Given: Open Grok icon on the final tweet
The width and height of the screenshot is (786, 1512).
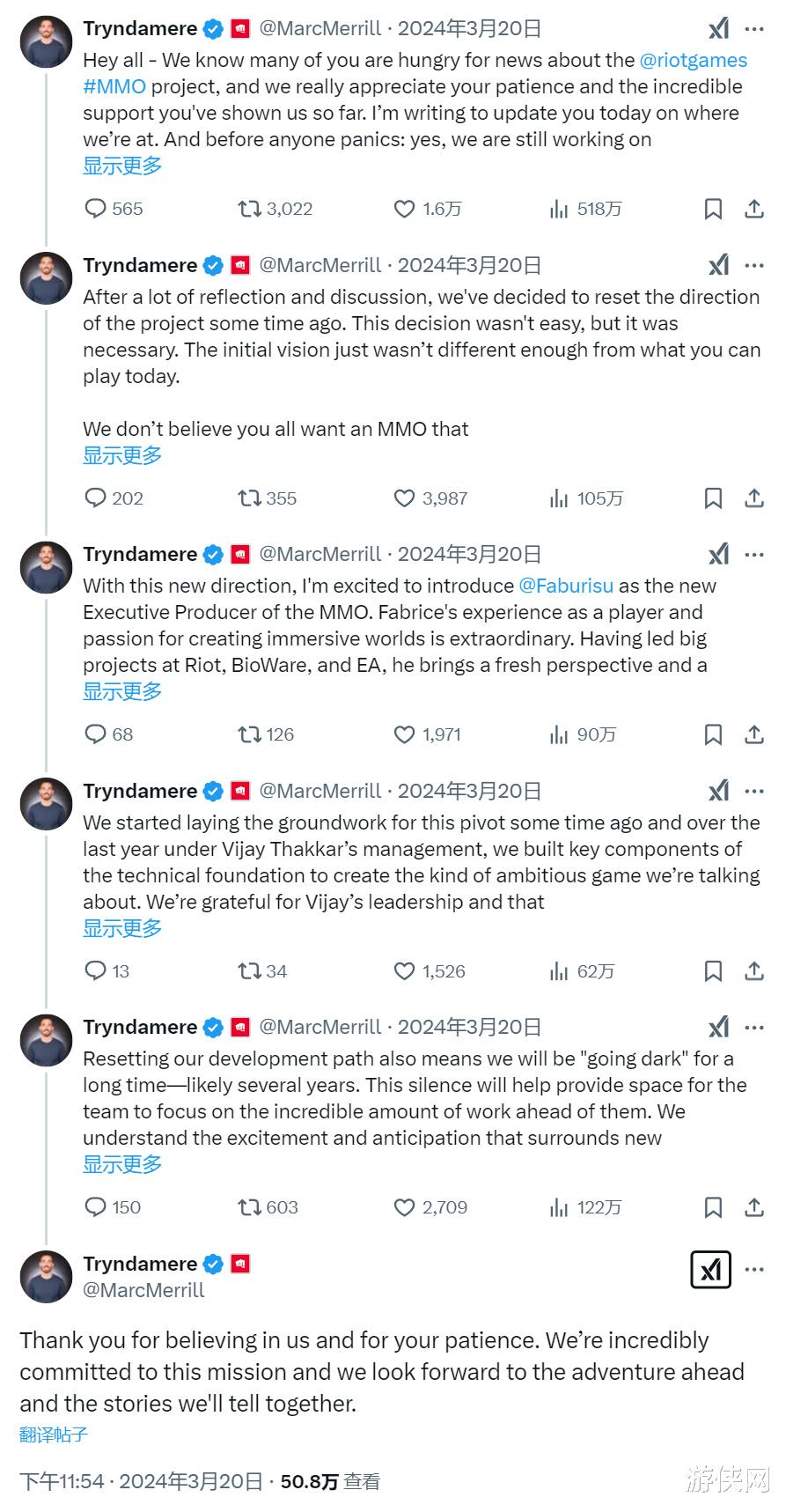Looking at the screenshot, I should (711, 1270).
